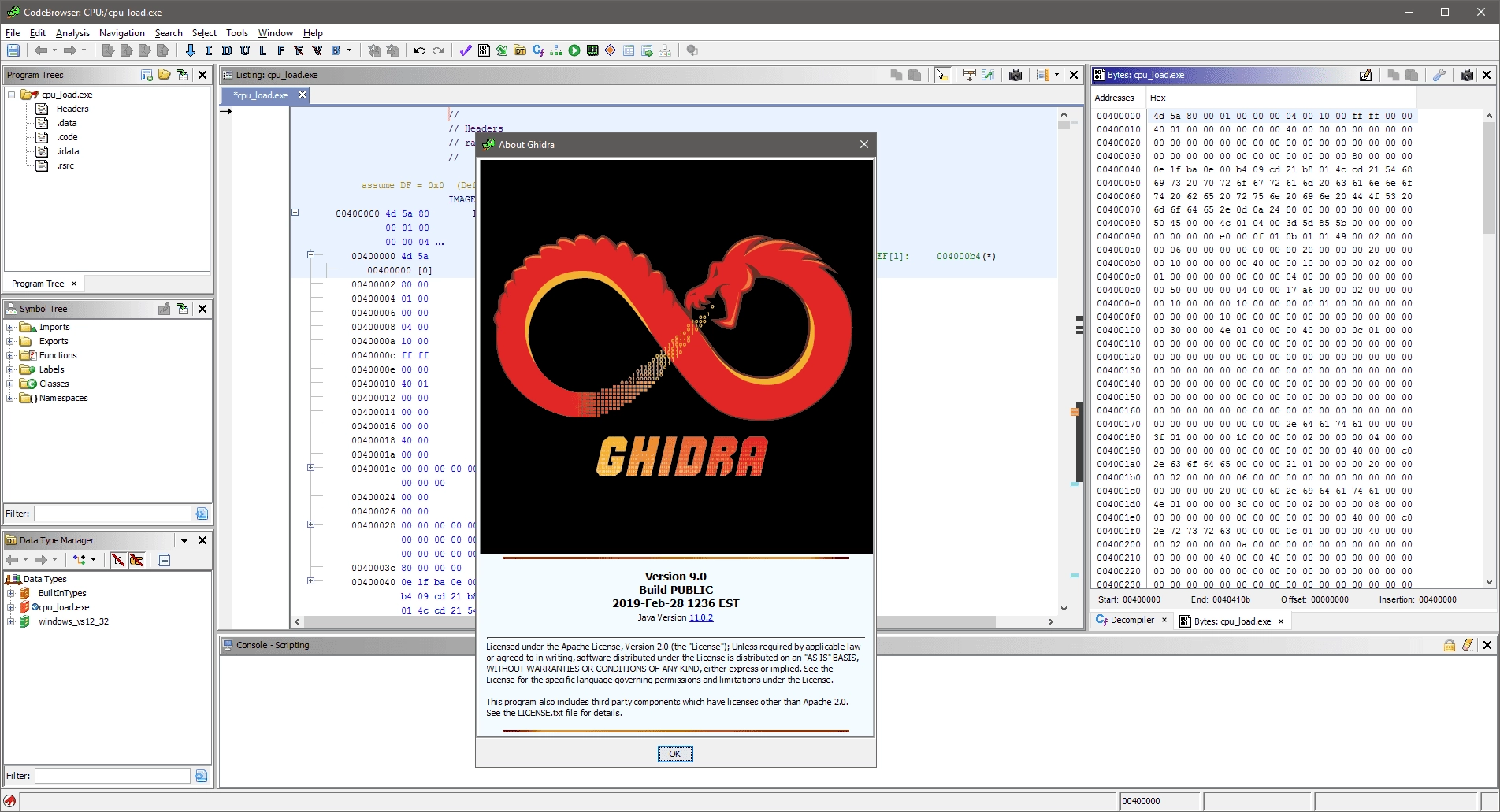This screenshot has height=812, width=1500.
Task: Open a tree view in Program Trees
Action: [165, 75]
